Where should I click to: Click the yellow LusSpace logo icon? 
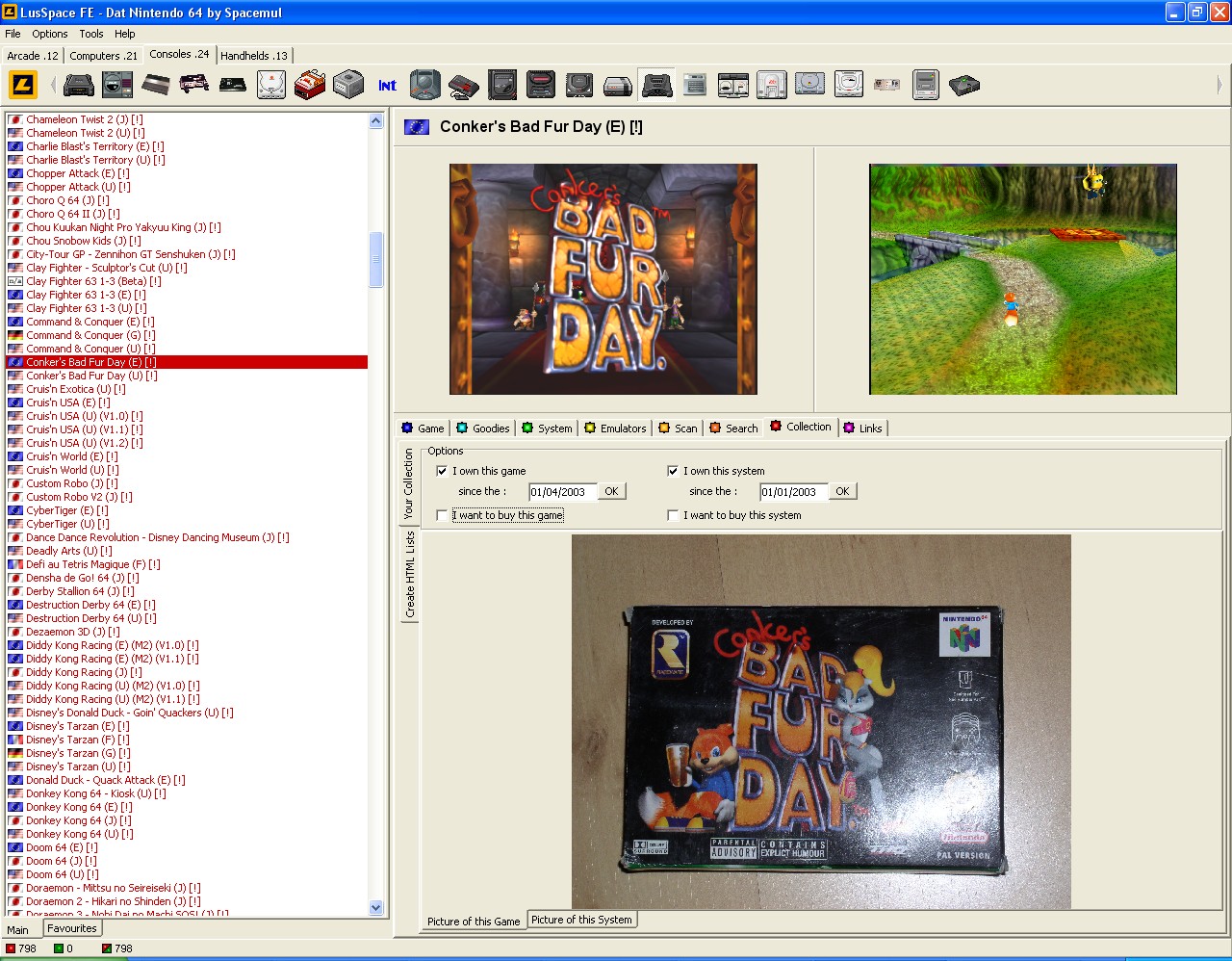pyautogui.click(x=23, y=85)
